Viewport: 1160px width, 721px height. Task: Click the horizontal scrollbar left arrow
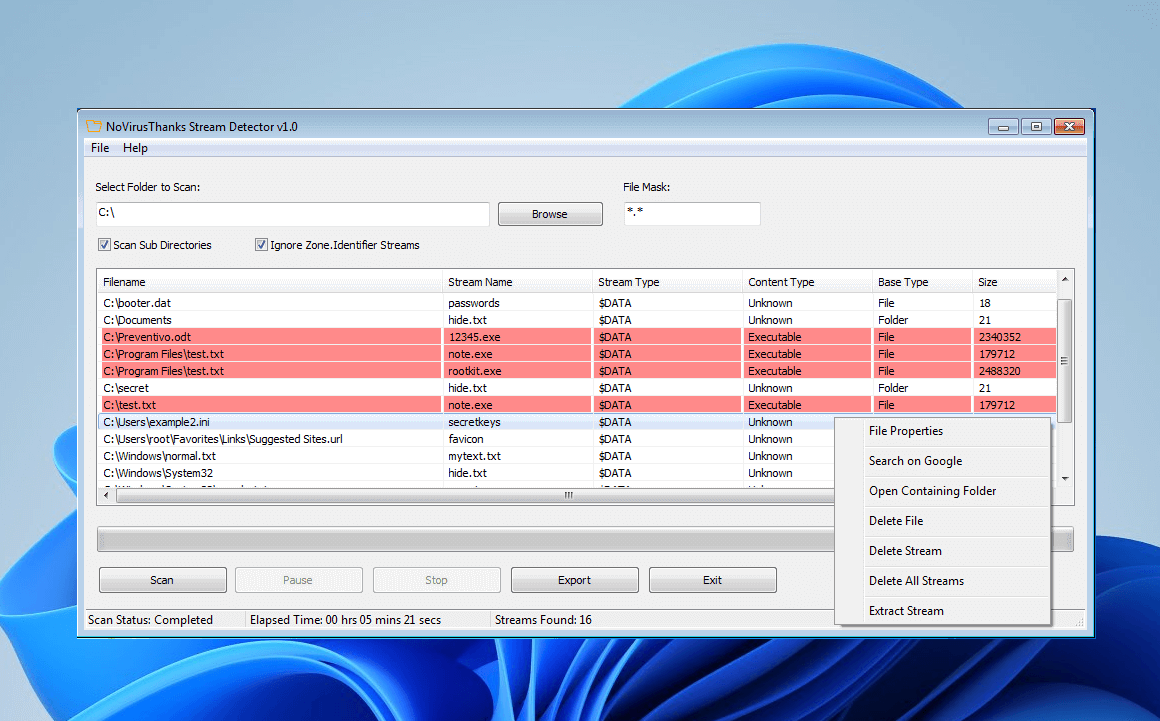(x=107, y=495)
